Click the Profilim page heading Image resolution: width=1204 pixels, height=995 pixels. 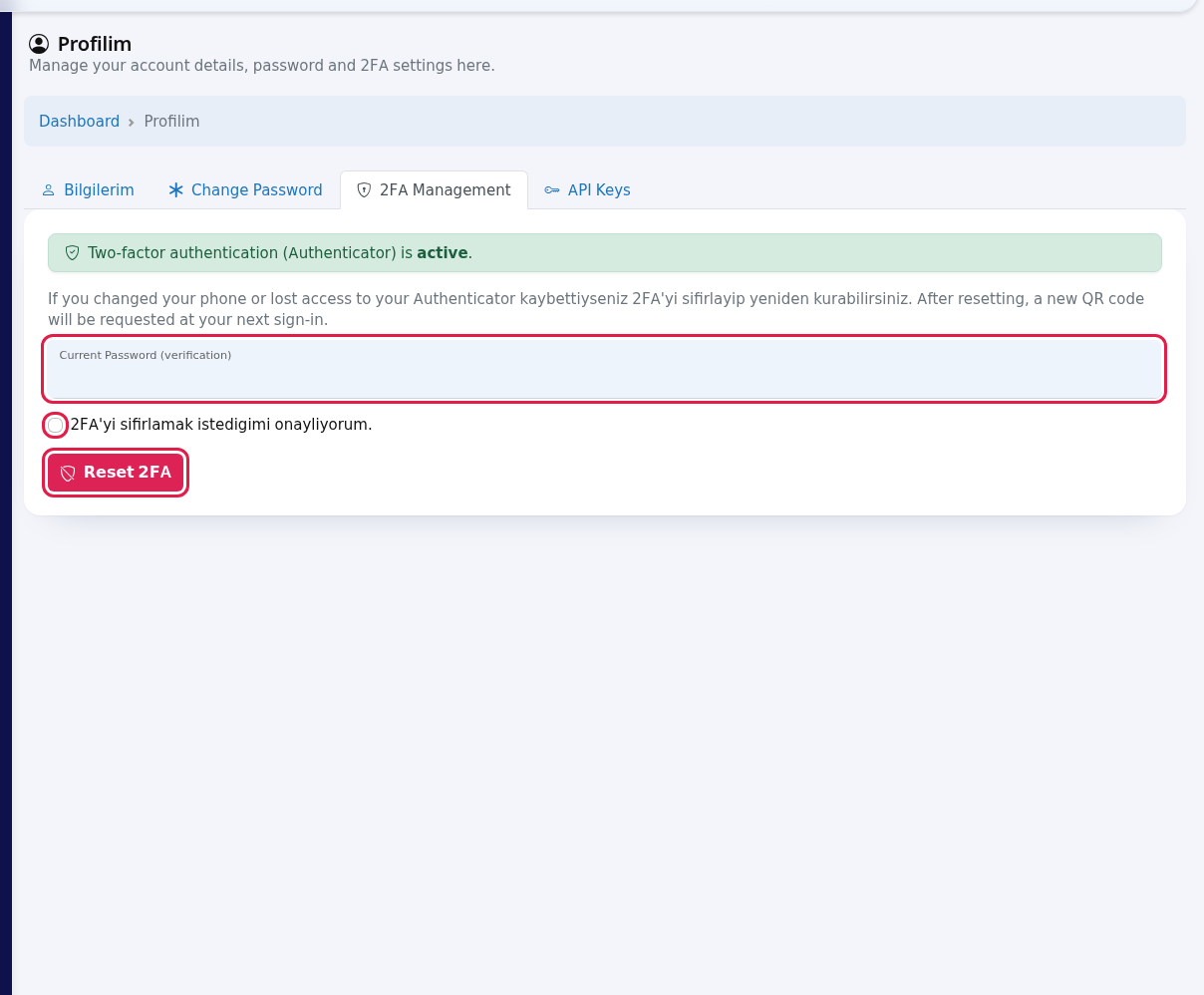pos(95,44)
